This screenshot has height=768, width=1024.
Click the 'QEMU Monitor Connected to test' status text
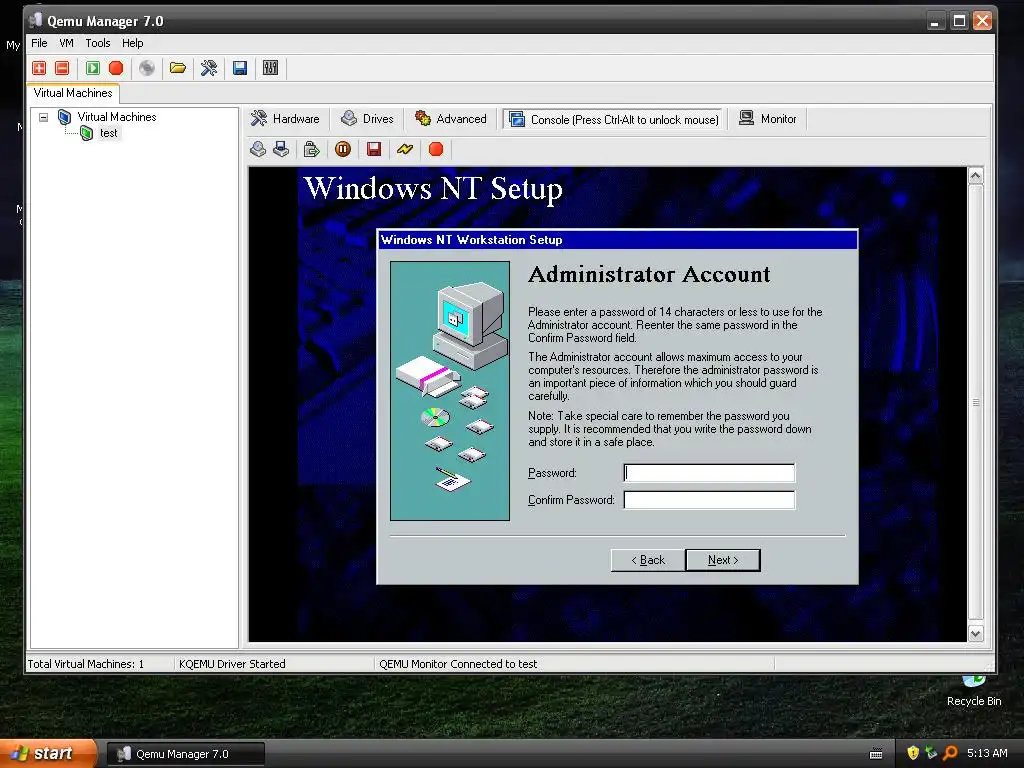(458, 664)
